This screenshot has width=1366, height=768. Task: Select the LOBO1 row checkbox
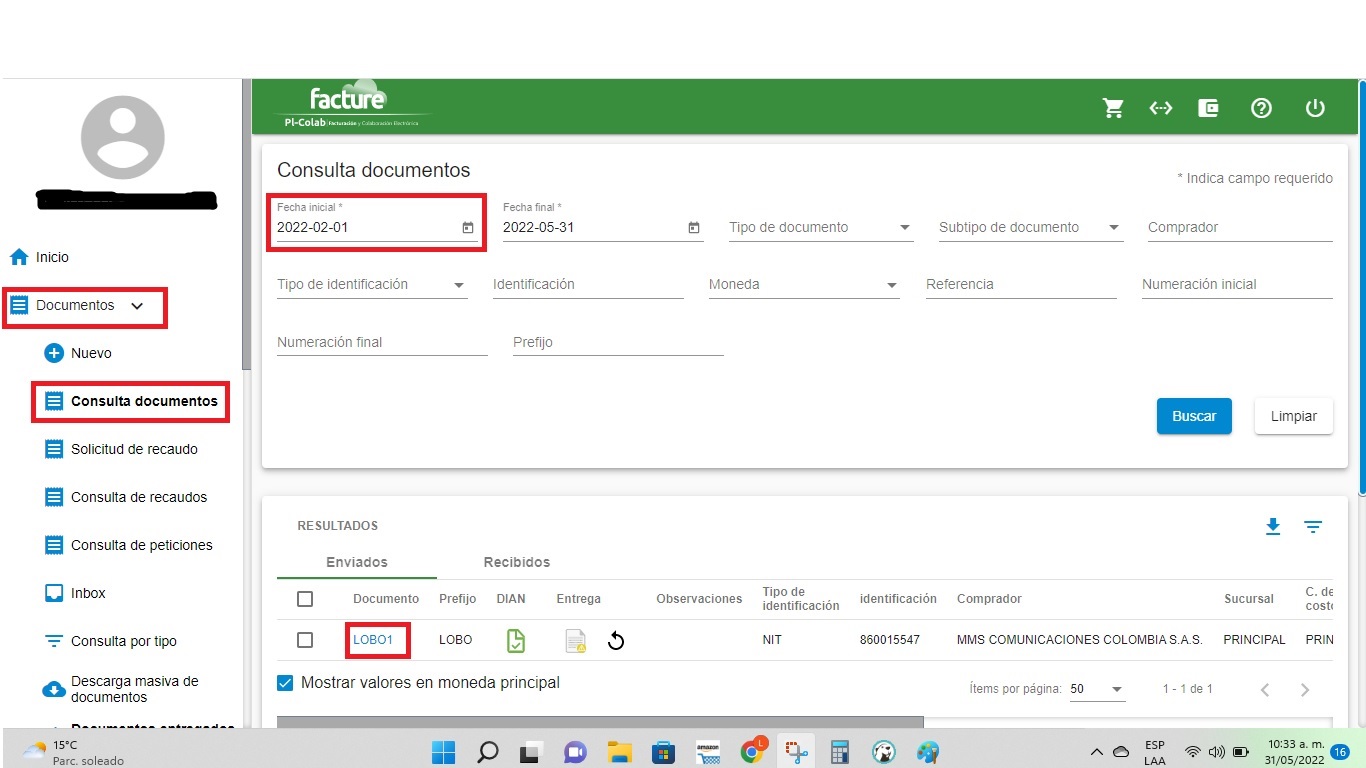305,640
